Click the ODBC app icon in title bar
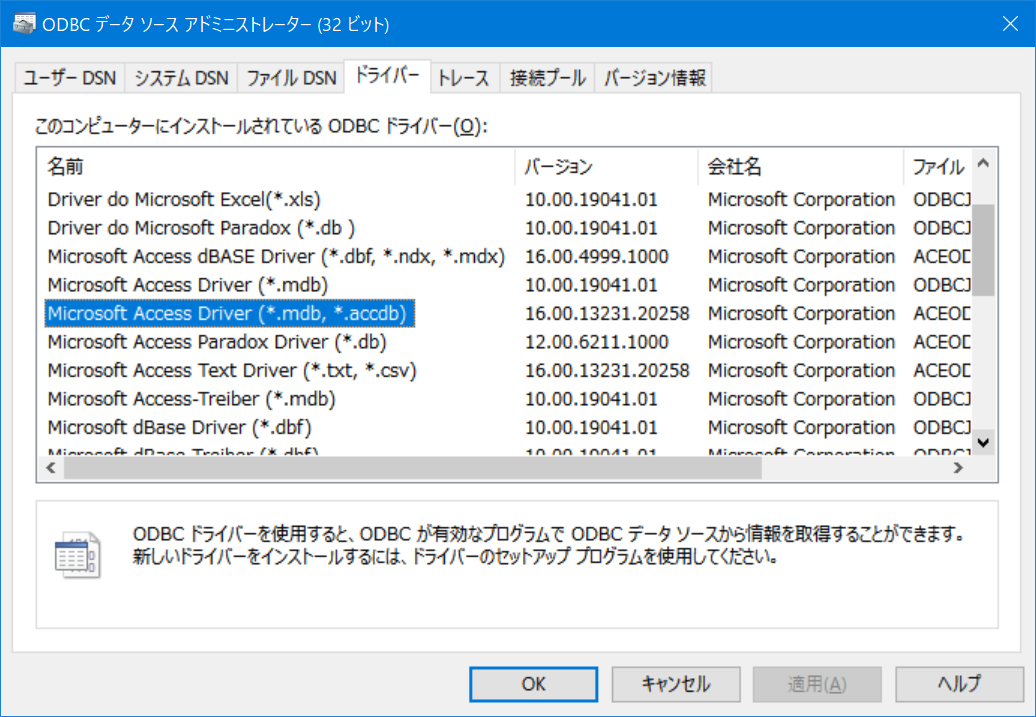The image size is (1036, 717). point(24,24)
